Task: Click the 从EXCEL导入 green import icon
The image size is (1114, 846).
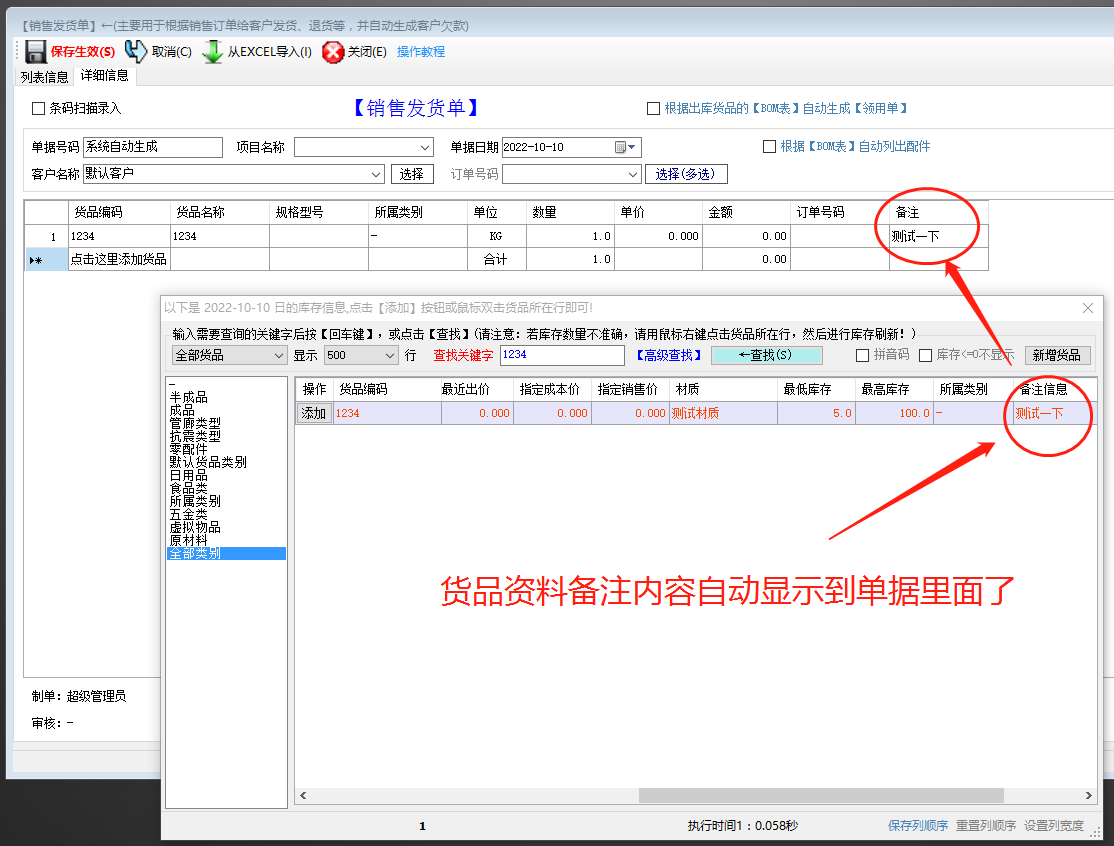Action: tap(213, 51)
